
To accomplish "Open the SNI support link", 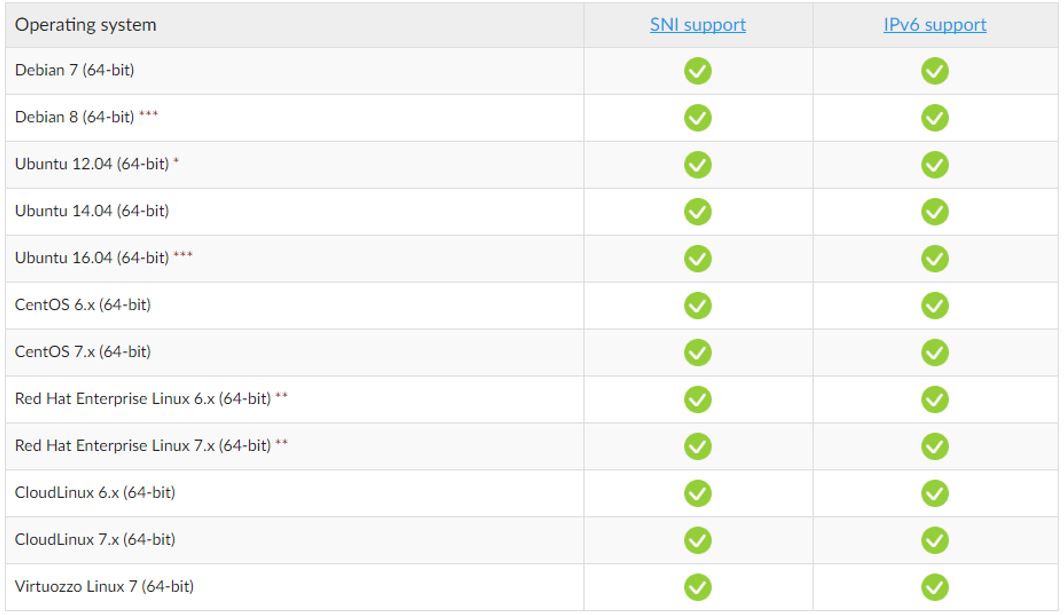I will [x=697, y=25].
